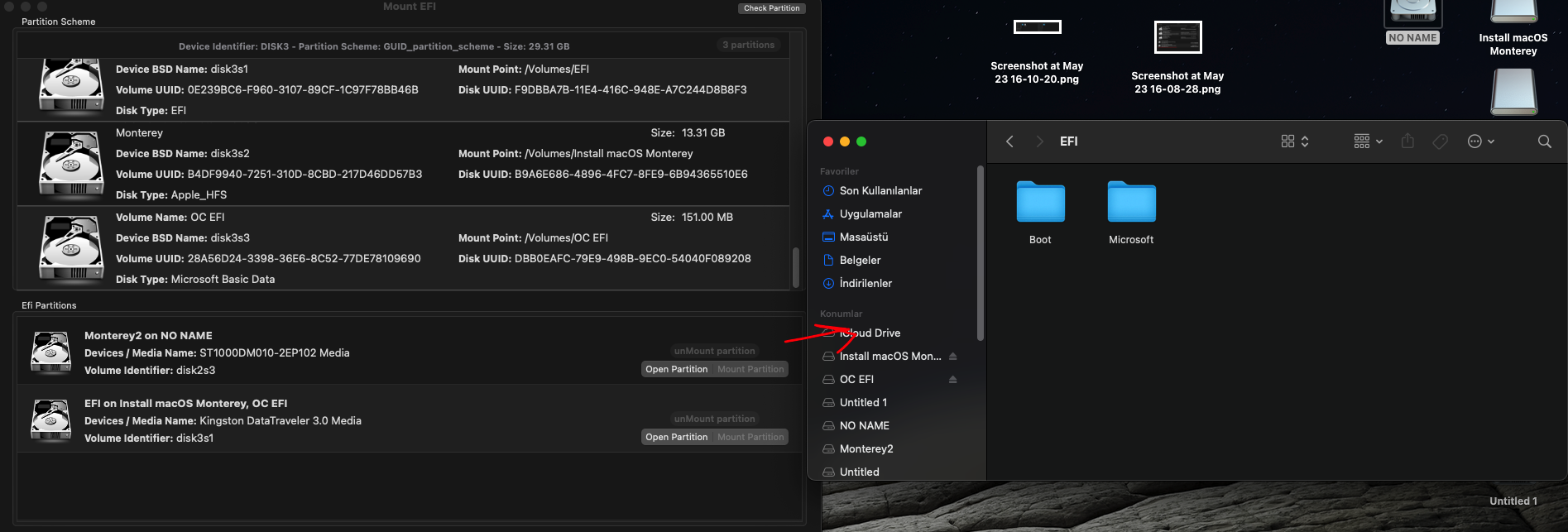Click the Finder search magnifier
Viewport: 1568px width, 532px height.
1544,141
